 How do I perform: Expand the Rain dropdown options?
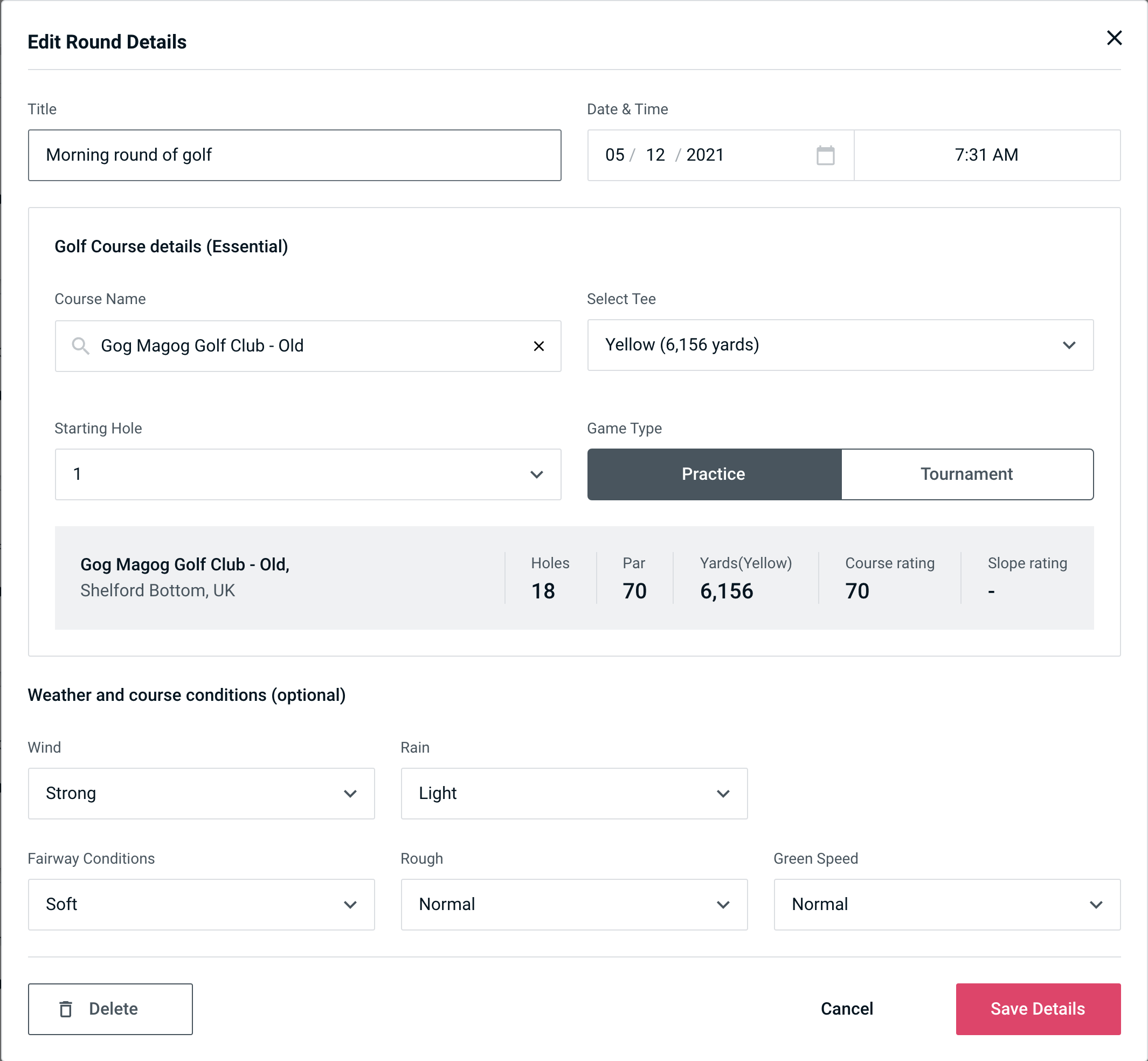pos(722,793)
